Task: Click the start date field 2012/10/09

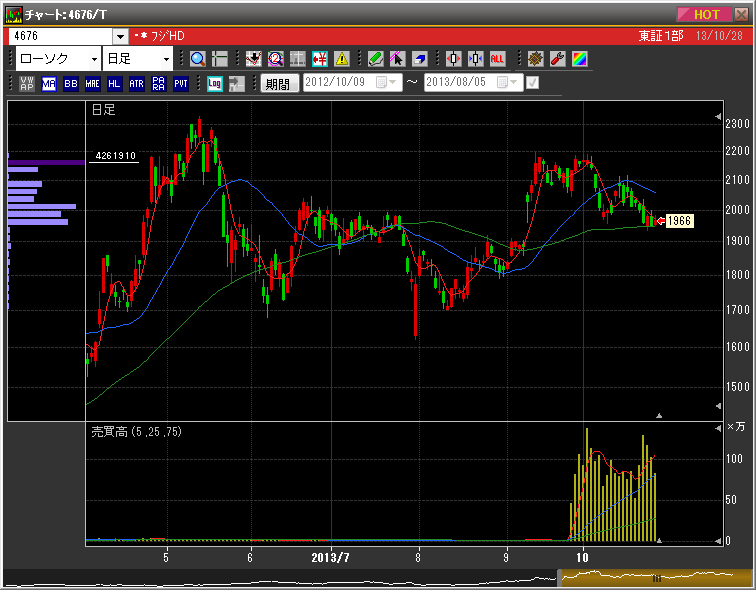Action: click(x=338, y=84)
